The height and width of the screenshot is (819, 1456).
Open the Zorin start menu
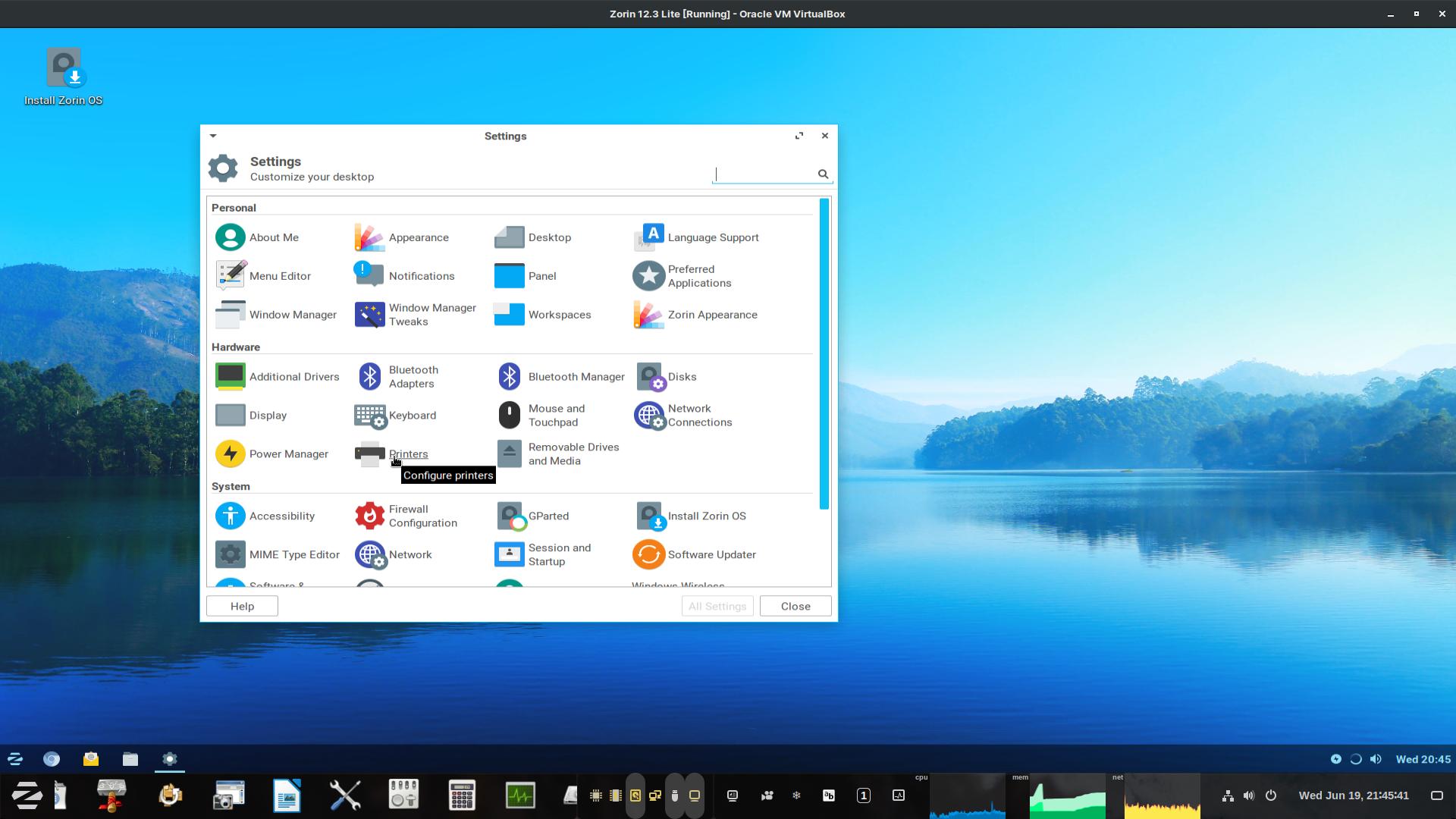tap(15, 759)
